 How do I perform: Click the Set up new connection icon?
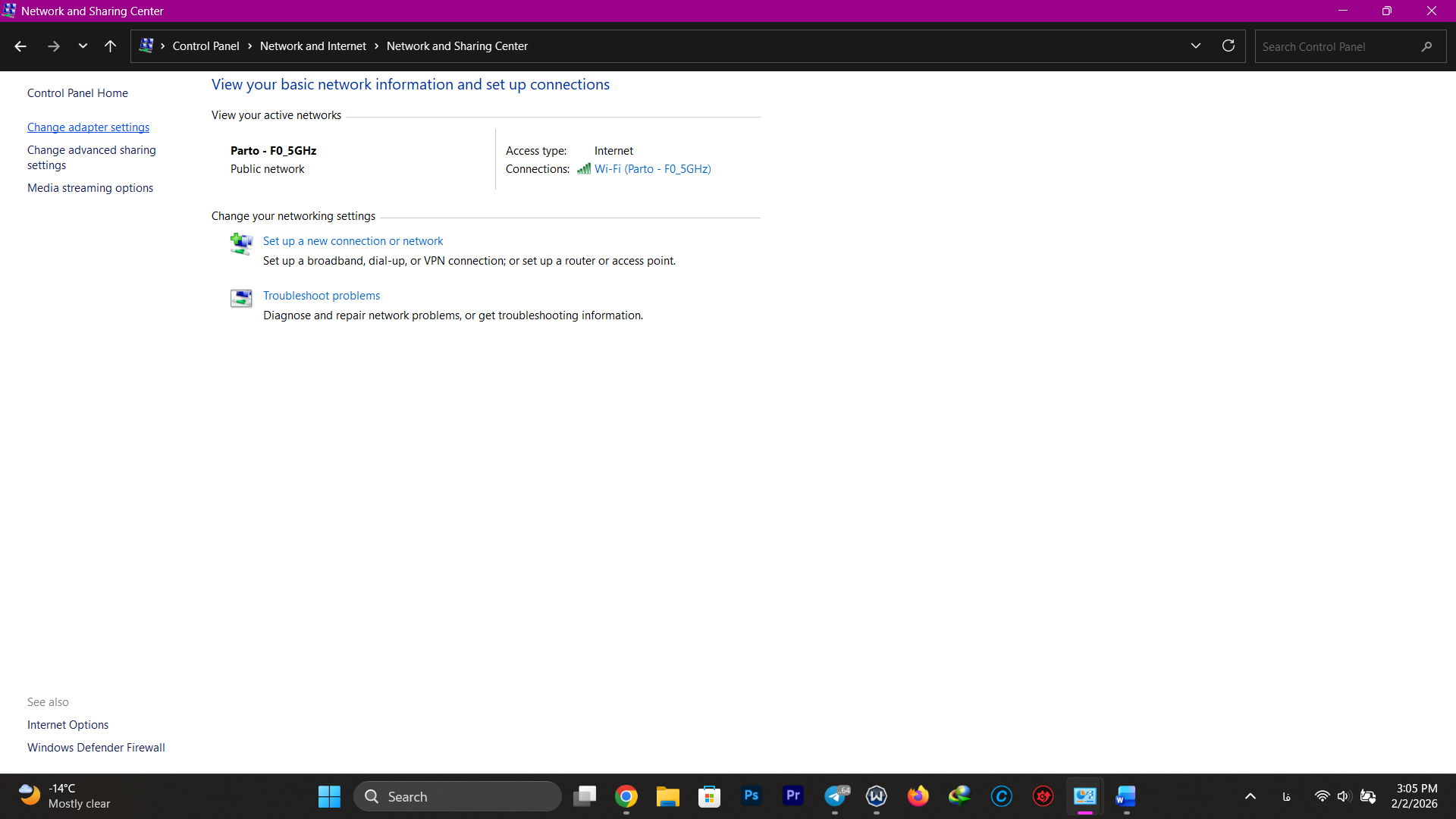point(241,243)
